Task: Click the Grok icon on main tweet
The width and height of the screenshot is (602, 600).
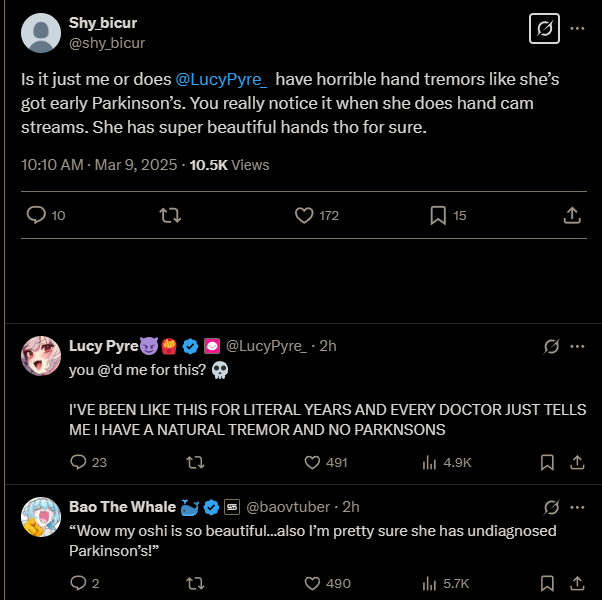Action: tap(544, 29)
